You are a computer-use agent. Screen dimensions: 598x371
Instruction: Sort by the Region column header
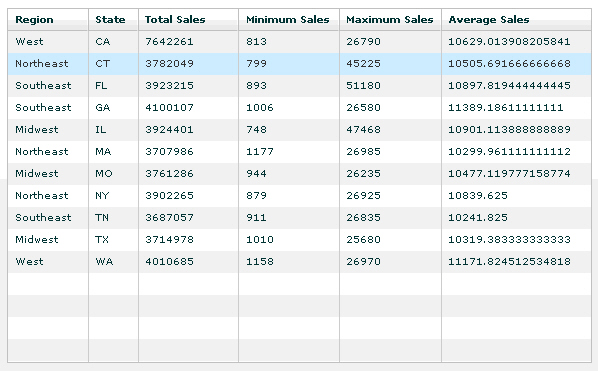coord(48,19)
